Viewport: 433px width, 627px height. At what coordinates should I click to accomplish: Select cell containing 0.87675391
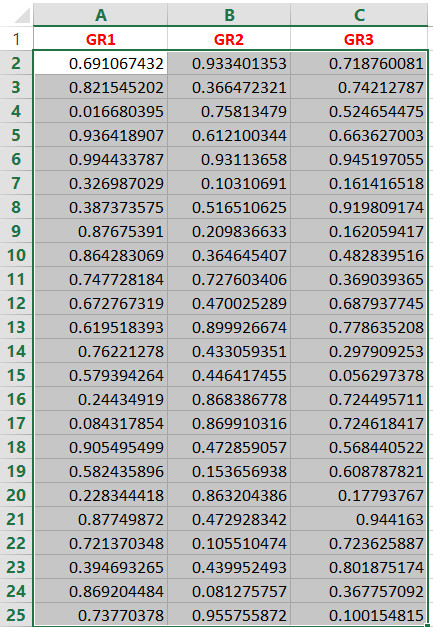[x=100, y=231]
